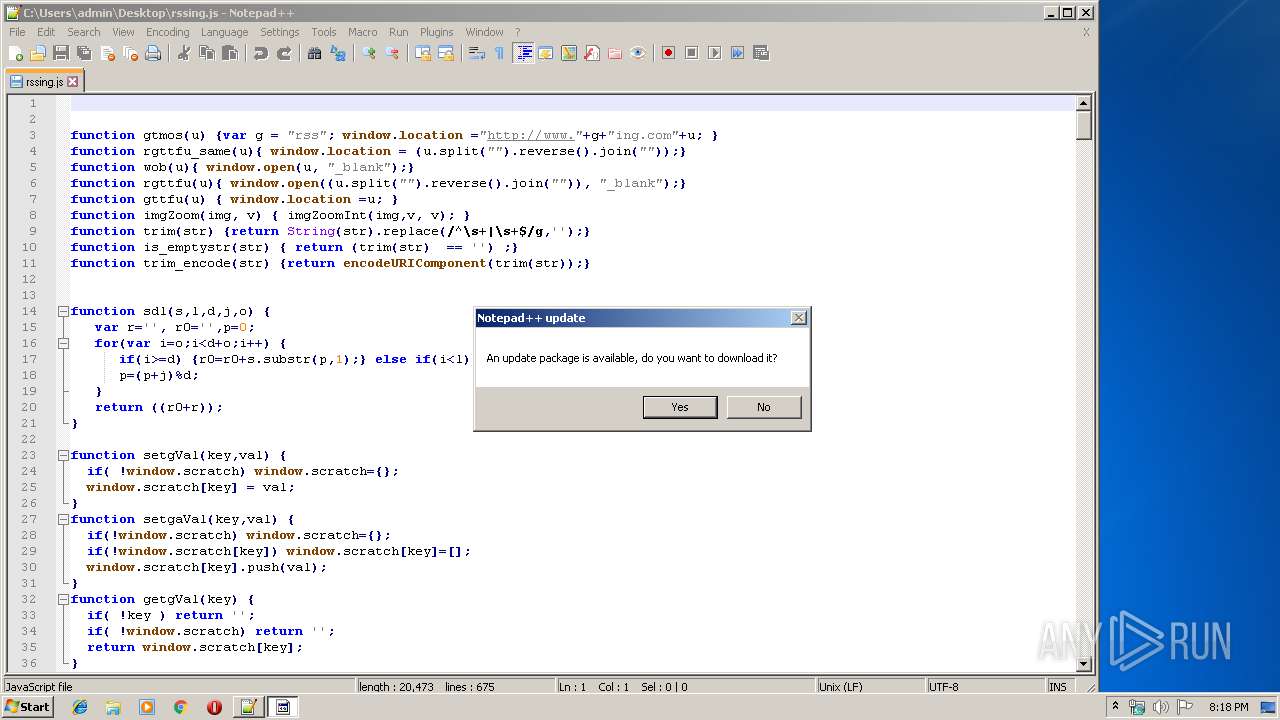Zoom in the editor view
The image size is (1280, 720).
369,53
